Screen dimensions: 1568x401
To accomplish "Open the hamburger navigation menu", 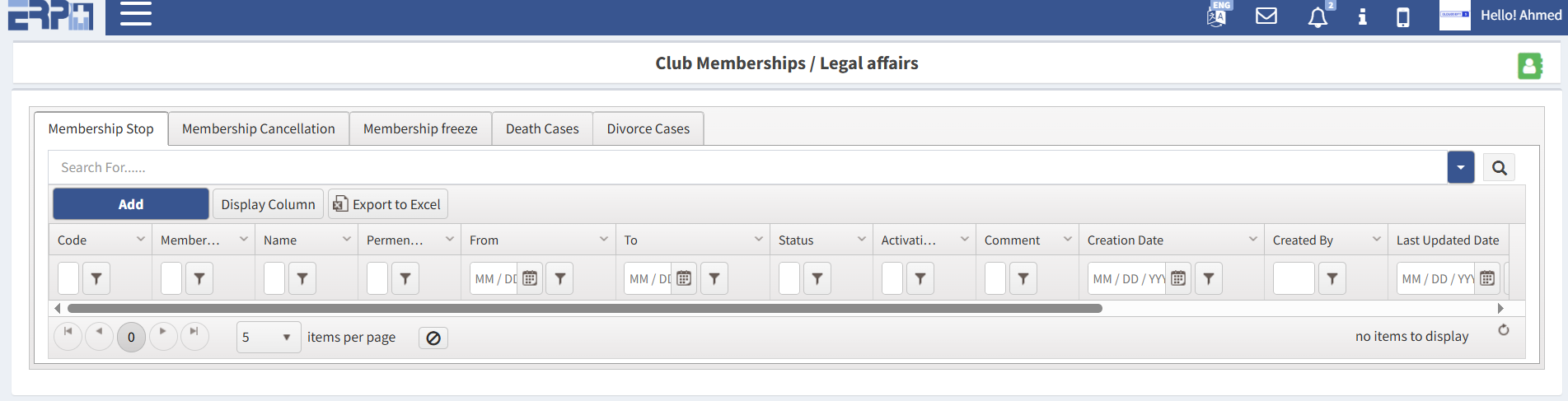I will pos(136,15).
